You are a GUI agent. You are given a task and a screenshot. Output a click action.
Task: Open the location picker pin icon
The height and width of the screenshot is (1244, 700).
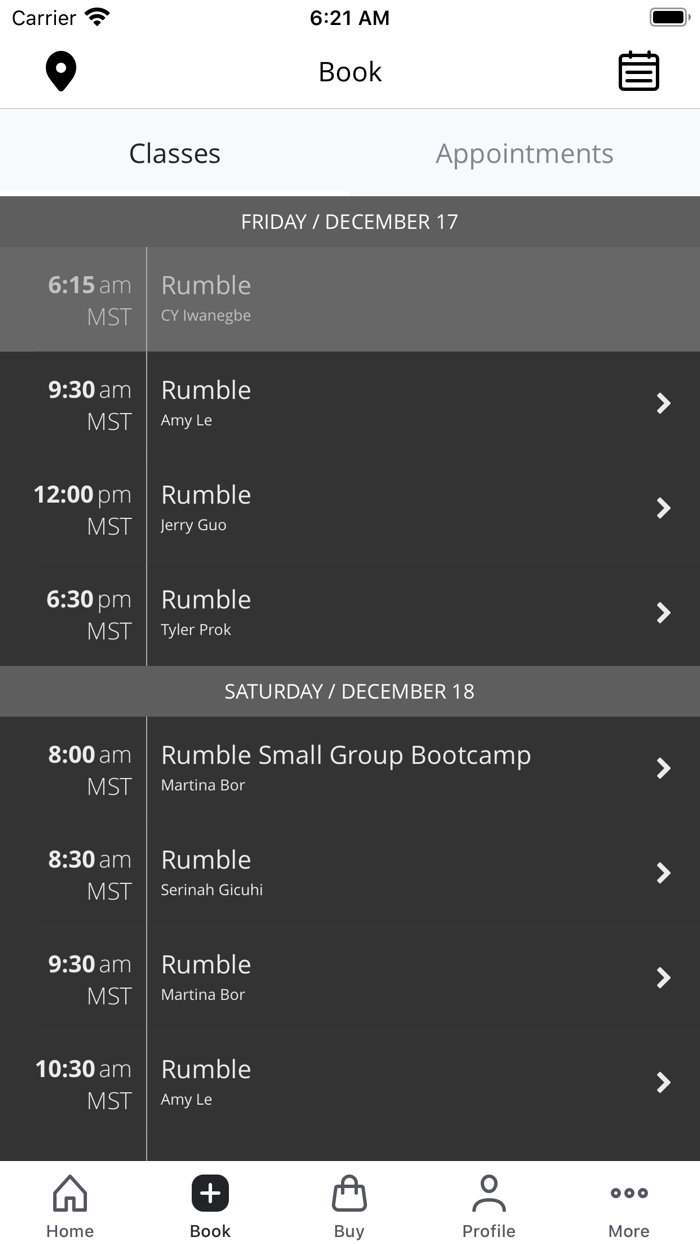pyautogui.click(x=61, y=71)
